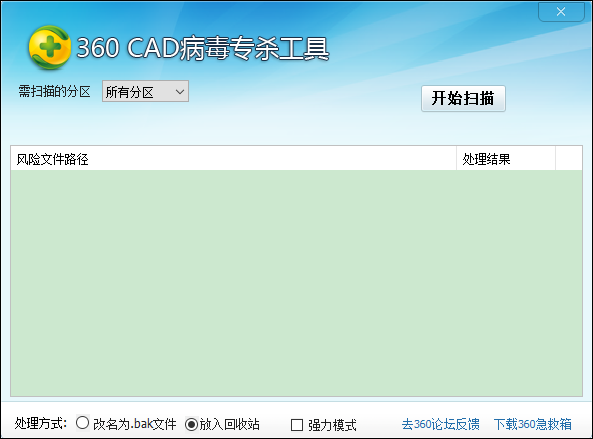The width and height of the screenshot is (593, 439).
Task: Click the 360 green plus logo icon
Action: [50, 48]
